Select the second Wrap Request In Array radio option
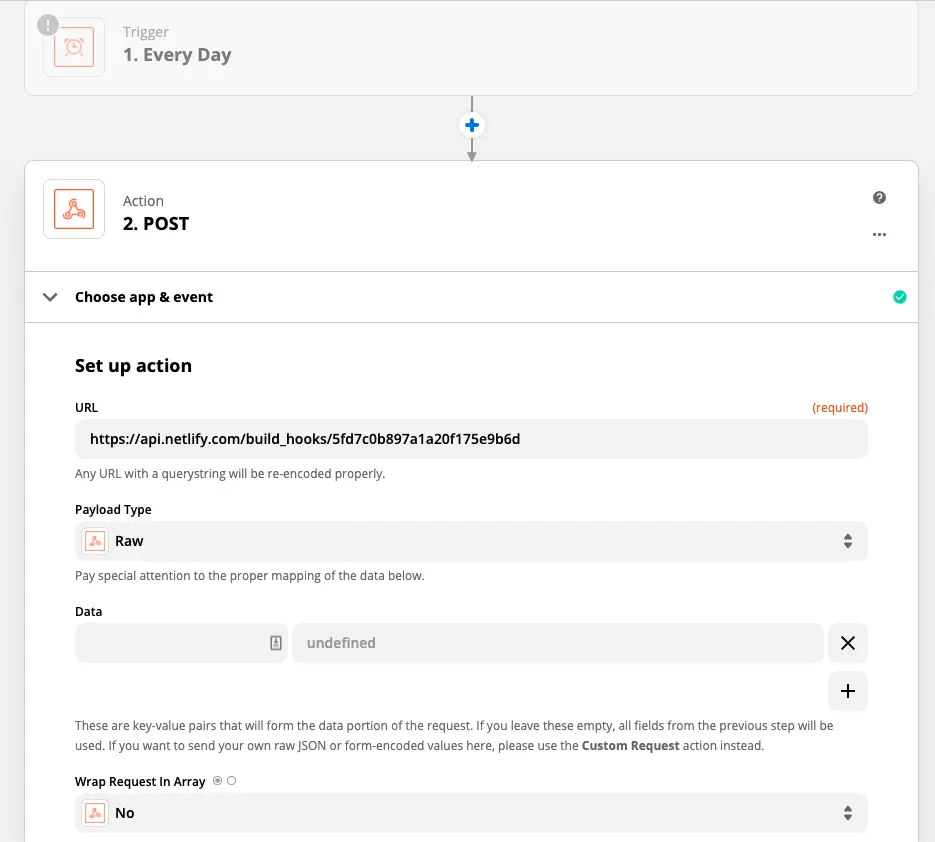The image size is (935, 842). (232, 781)
